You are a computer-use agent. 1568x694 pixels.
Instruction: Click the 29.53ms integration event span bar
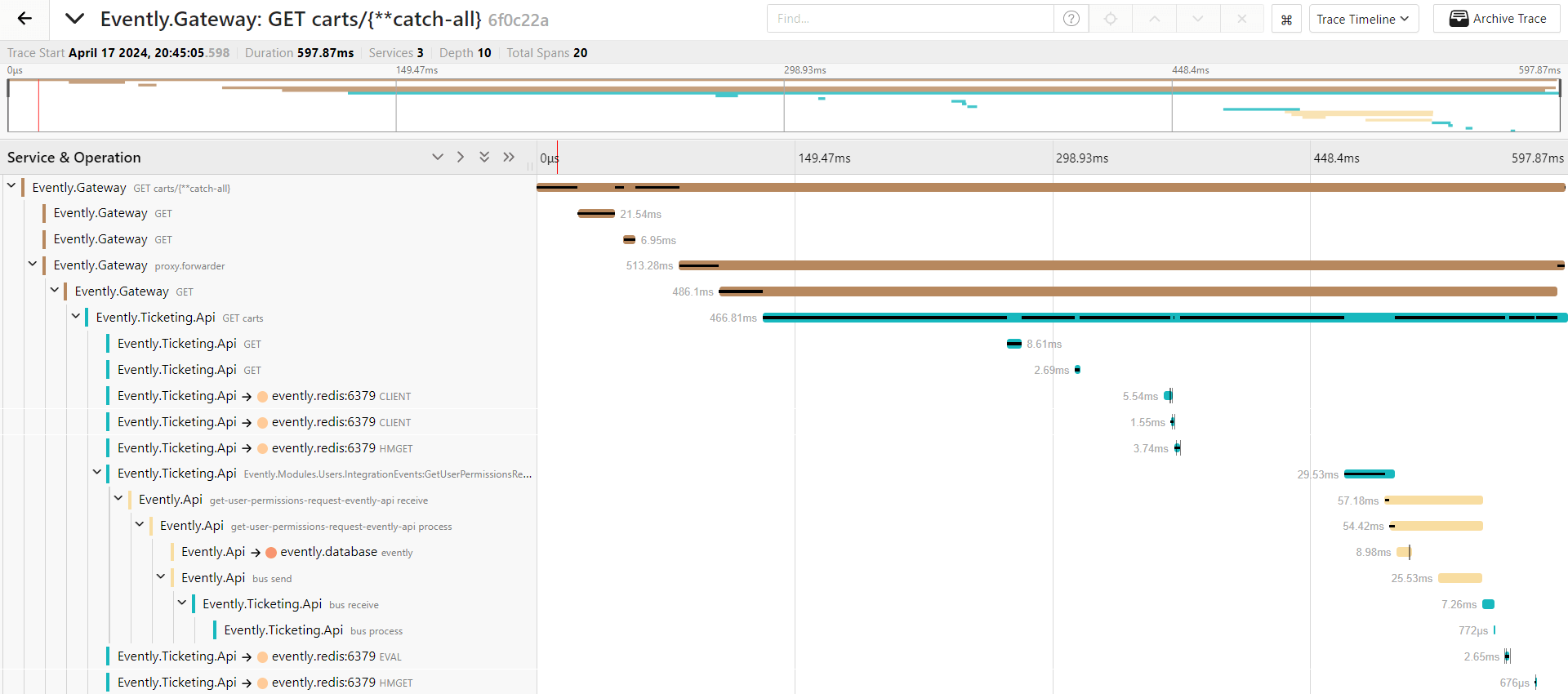(1370, 474)
